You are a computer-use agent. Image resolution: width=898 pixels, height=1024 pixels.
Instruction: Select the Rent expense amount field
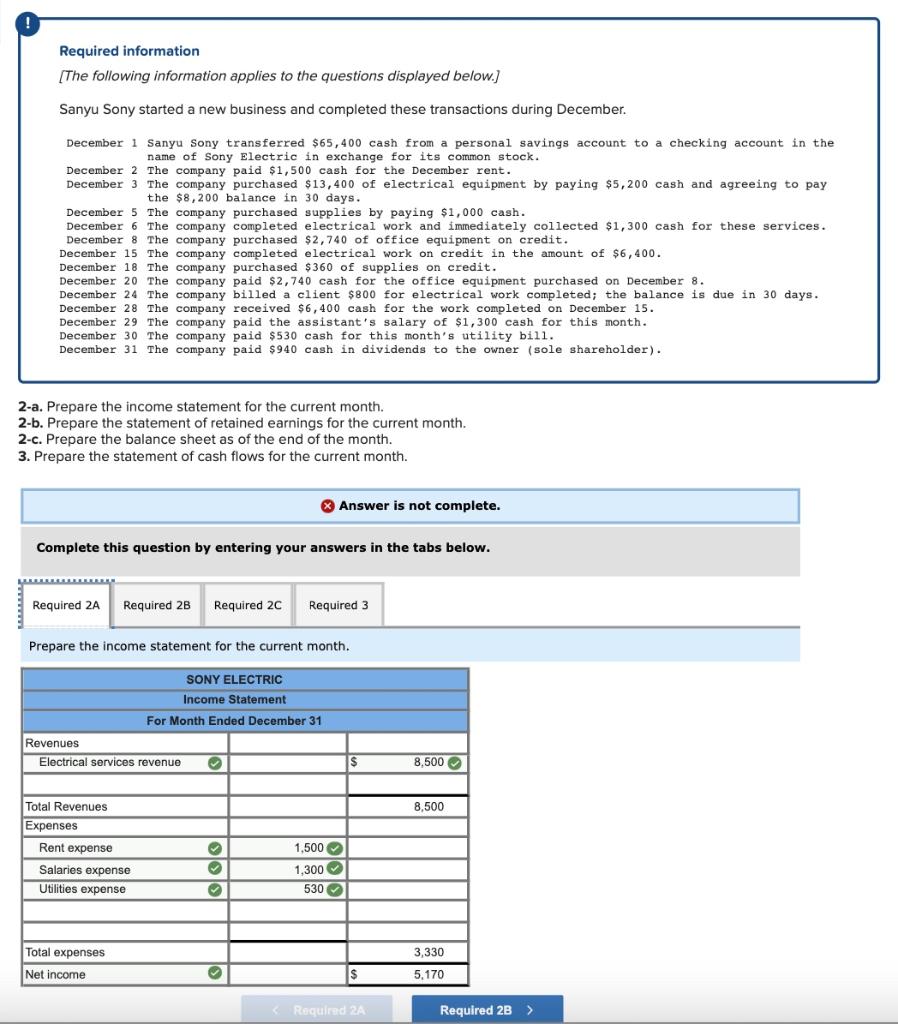[x=287, y=848]
